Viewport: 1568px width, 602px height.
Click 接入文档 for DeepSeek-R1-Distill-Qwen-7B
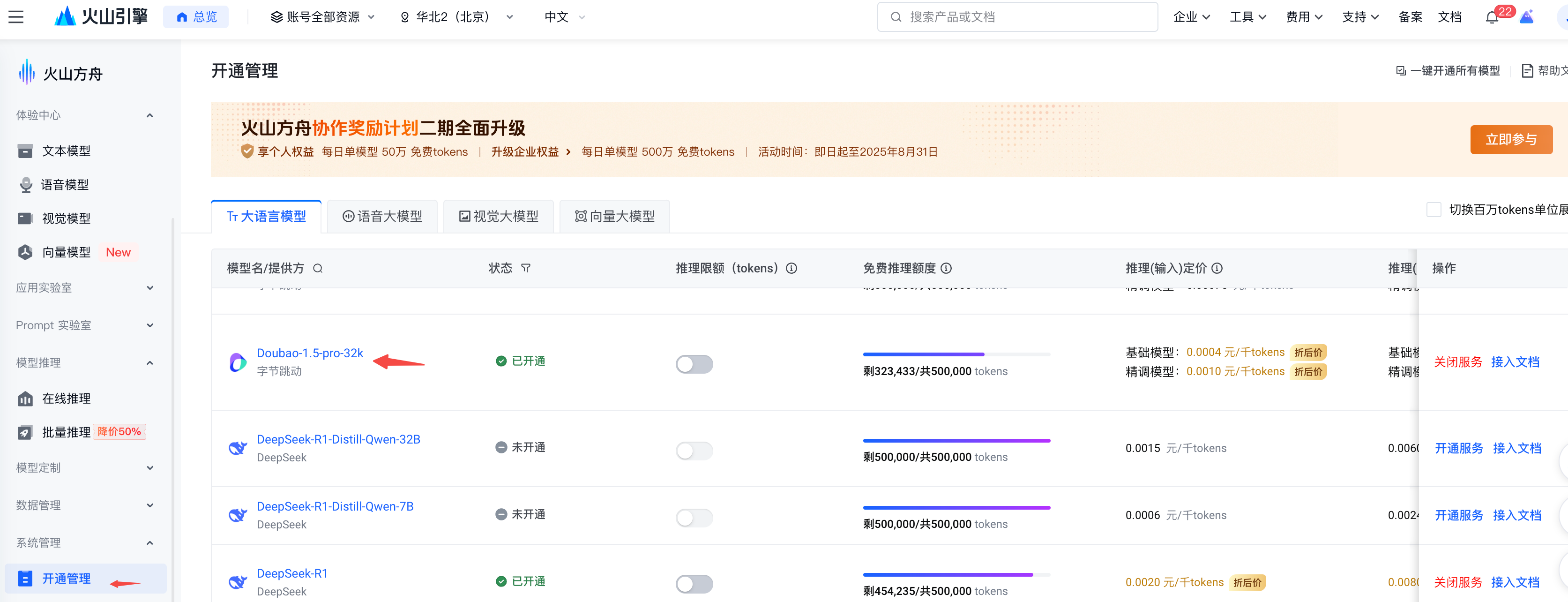(x=1517, y=516)
